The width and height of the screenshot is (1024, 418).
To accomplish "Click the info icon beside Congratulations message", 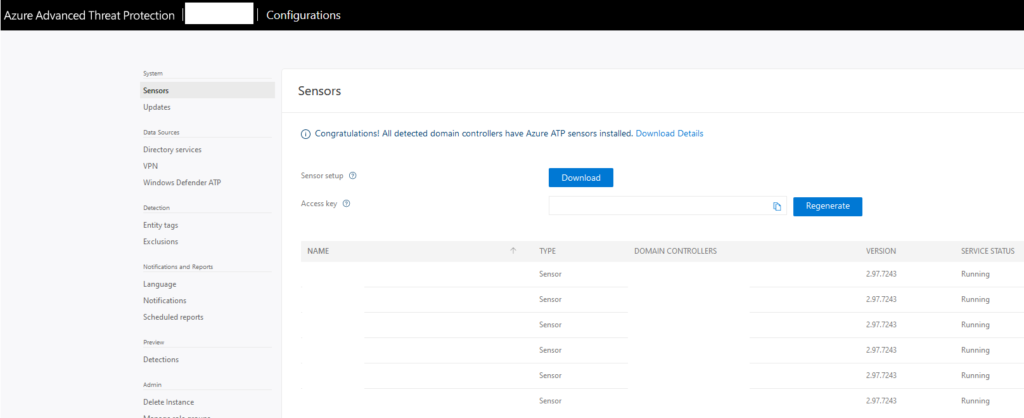I will (305, 134).
